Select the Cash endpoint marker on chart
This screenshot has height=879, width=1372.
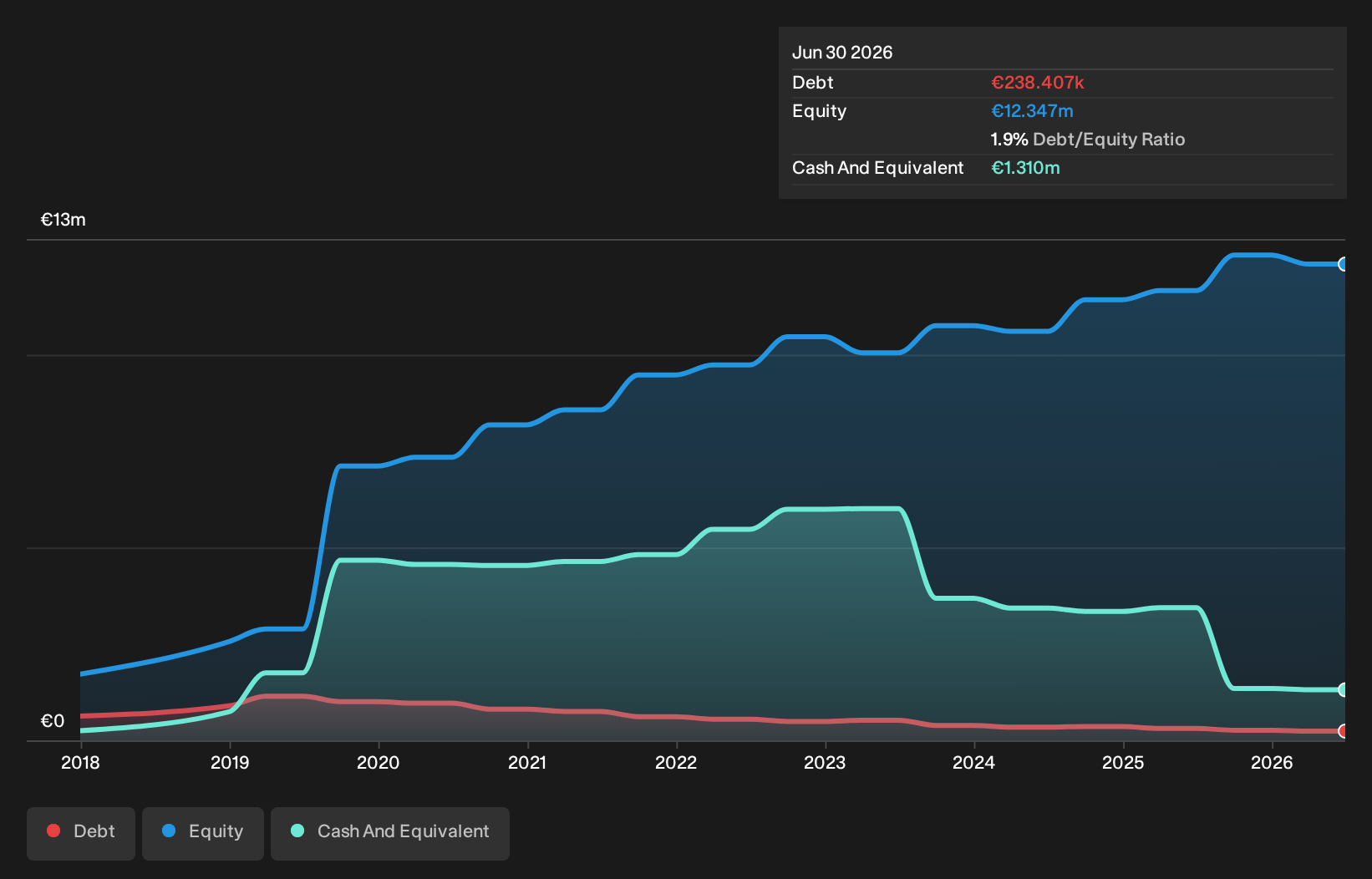(x=1343, y=689)
